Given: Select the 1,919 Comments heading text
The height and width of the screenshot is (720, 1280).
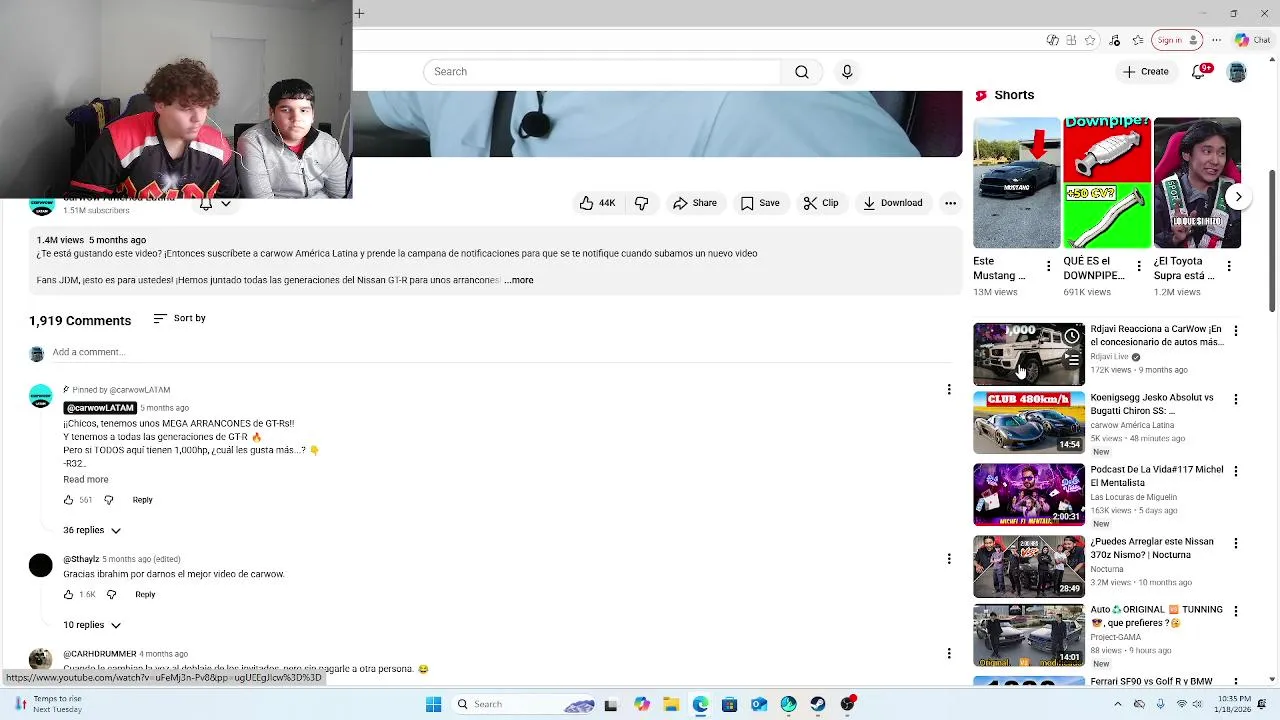Looking at the screenshot, I should pyautogui.click(x=80, y=321).
